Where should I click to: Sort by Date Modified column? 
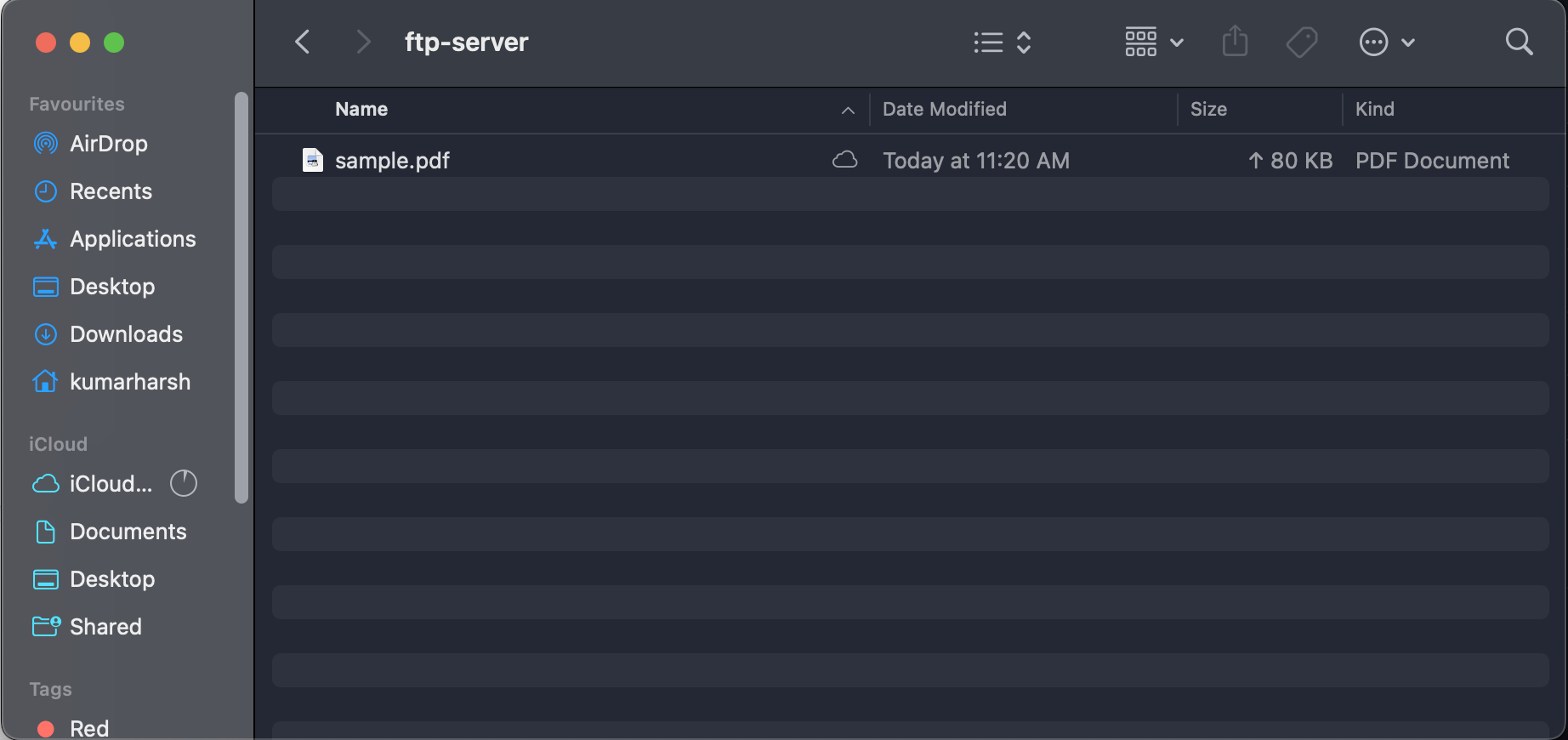click(944, 109)
